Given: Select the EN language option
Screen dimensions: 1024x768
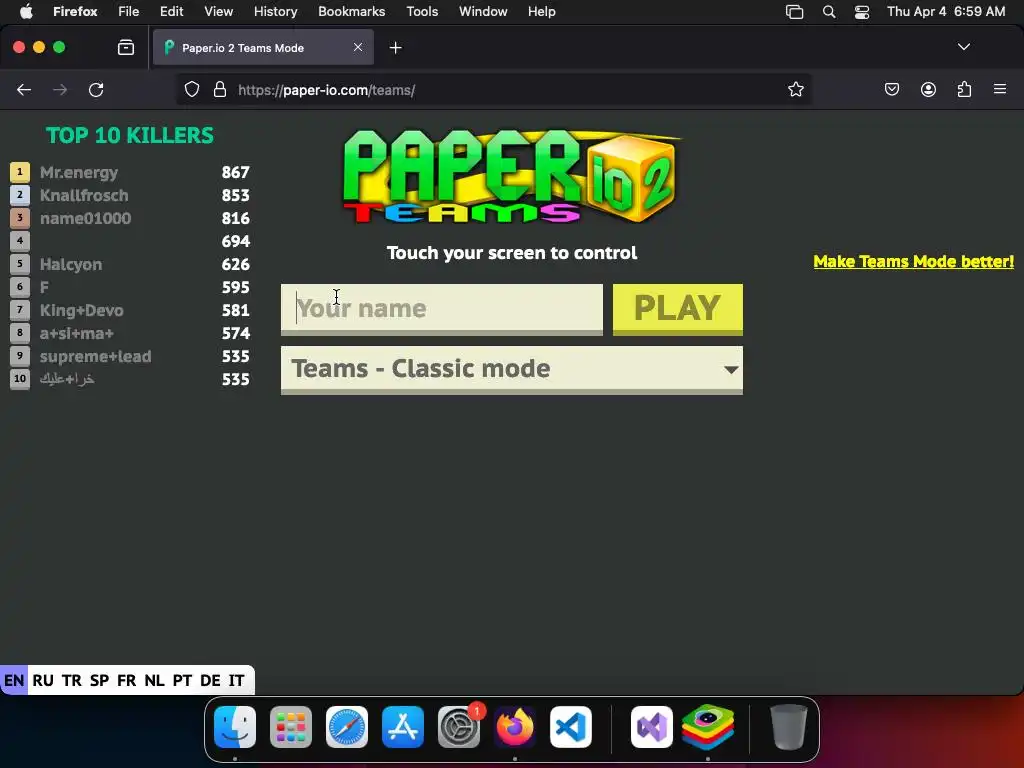Looking at the screenshot, I should click(x=14, y=680).
